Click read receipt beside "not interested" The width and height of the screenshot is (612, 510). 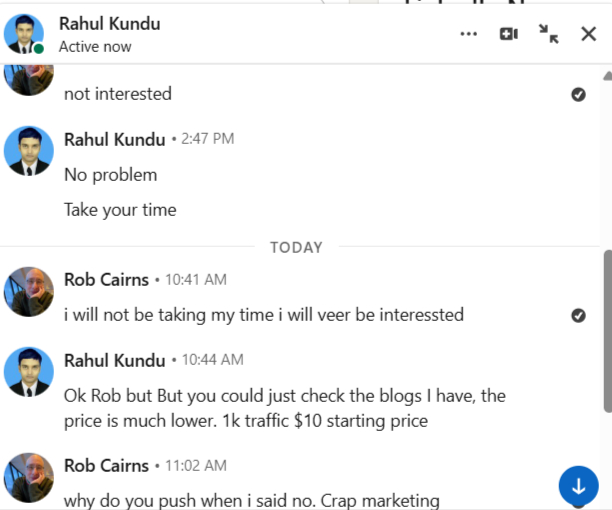pyautogui.click(x=578, y=94)
